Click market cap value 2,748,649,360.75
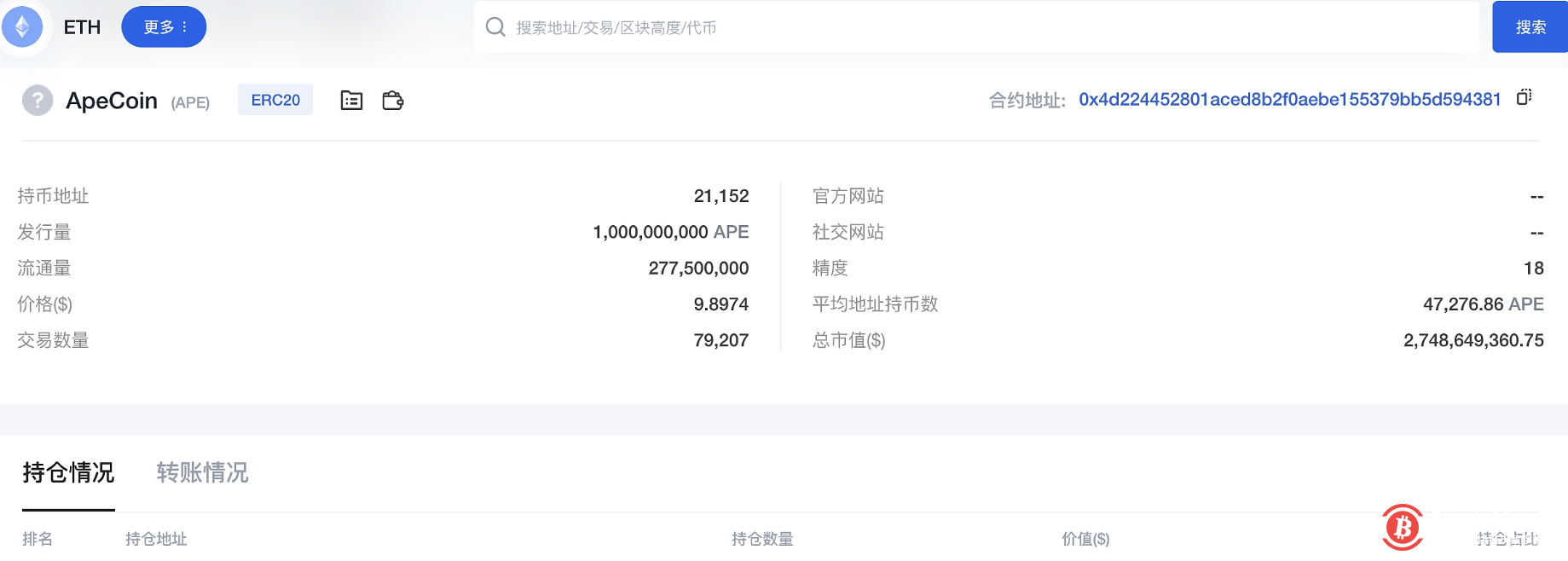The image size is (1568, 561). tap(1473, 340)
